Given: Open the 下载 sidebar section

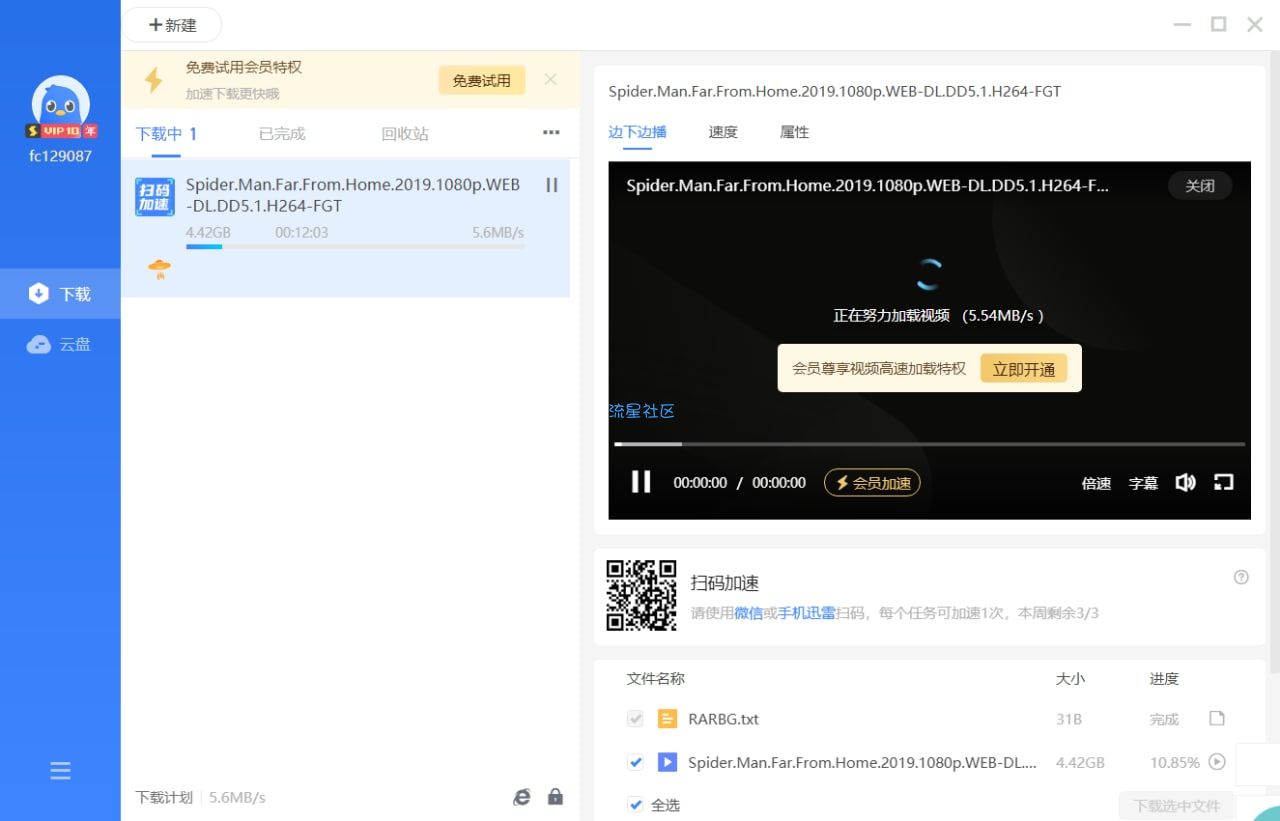Looking at the screenshot, I should (60, 294).
